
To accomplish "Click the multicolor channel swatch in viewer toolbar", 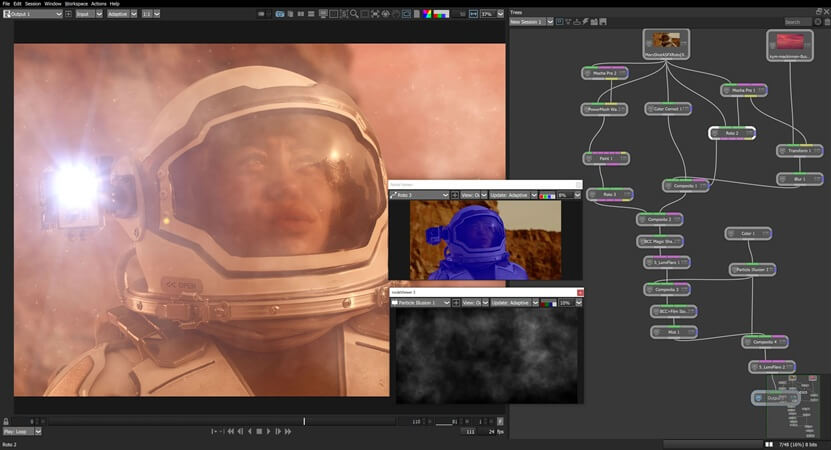I will tap(441, 14).
